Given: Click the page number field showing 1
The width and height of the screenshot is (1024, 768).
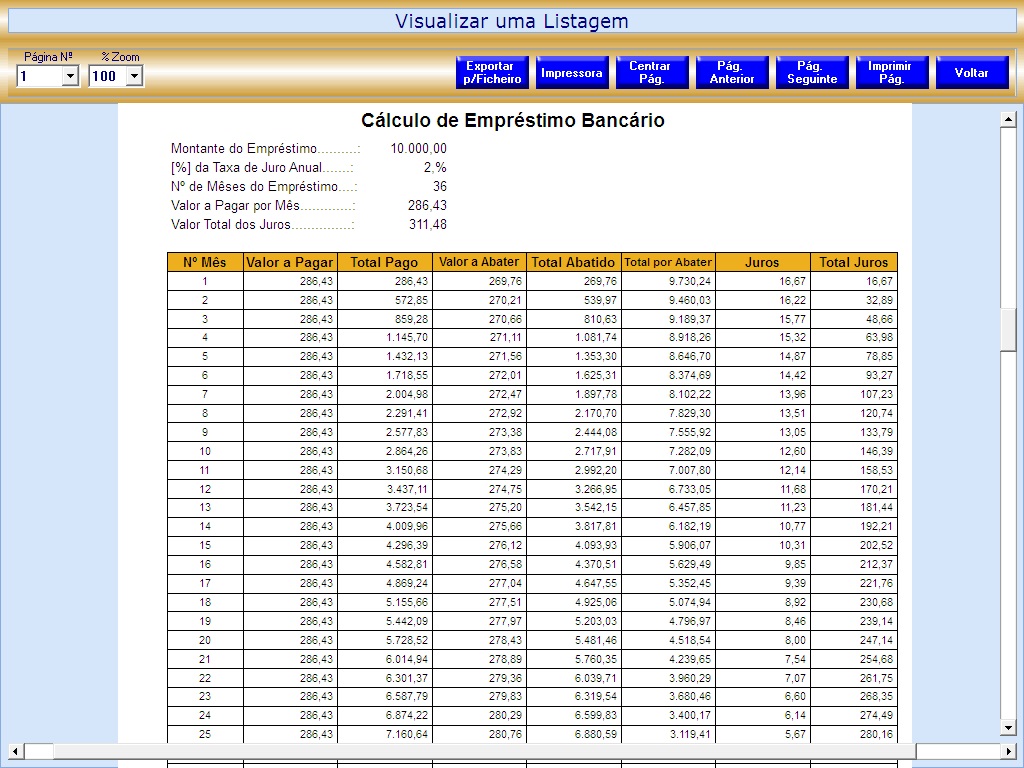Looking at the screenshot, I should pos(40,76).
